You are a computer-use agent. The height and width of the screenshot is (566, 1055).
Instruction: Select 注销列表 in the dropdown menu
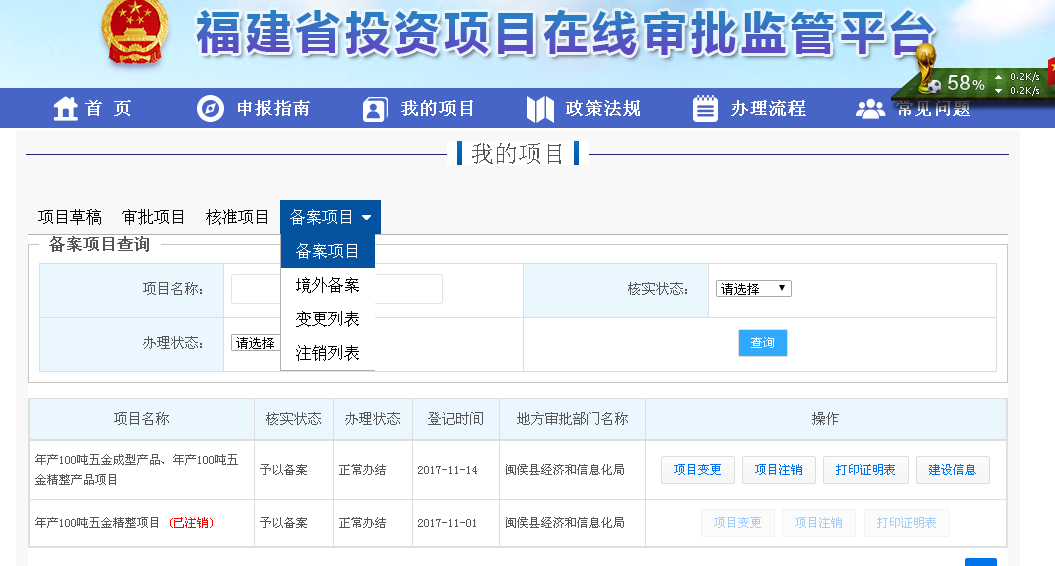point(328,353)
